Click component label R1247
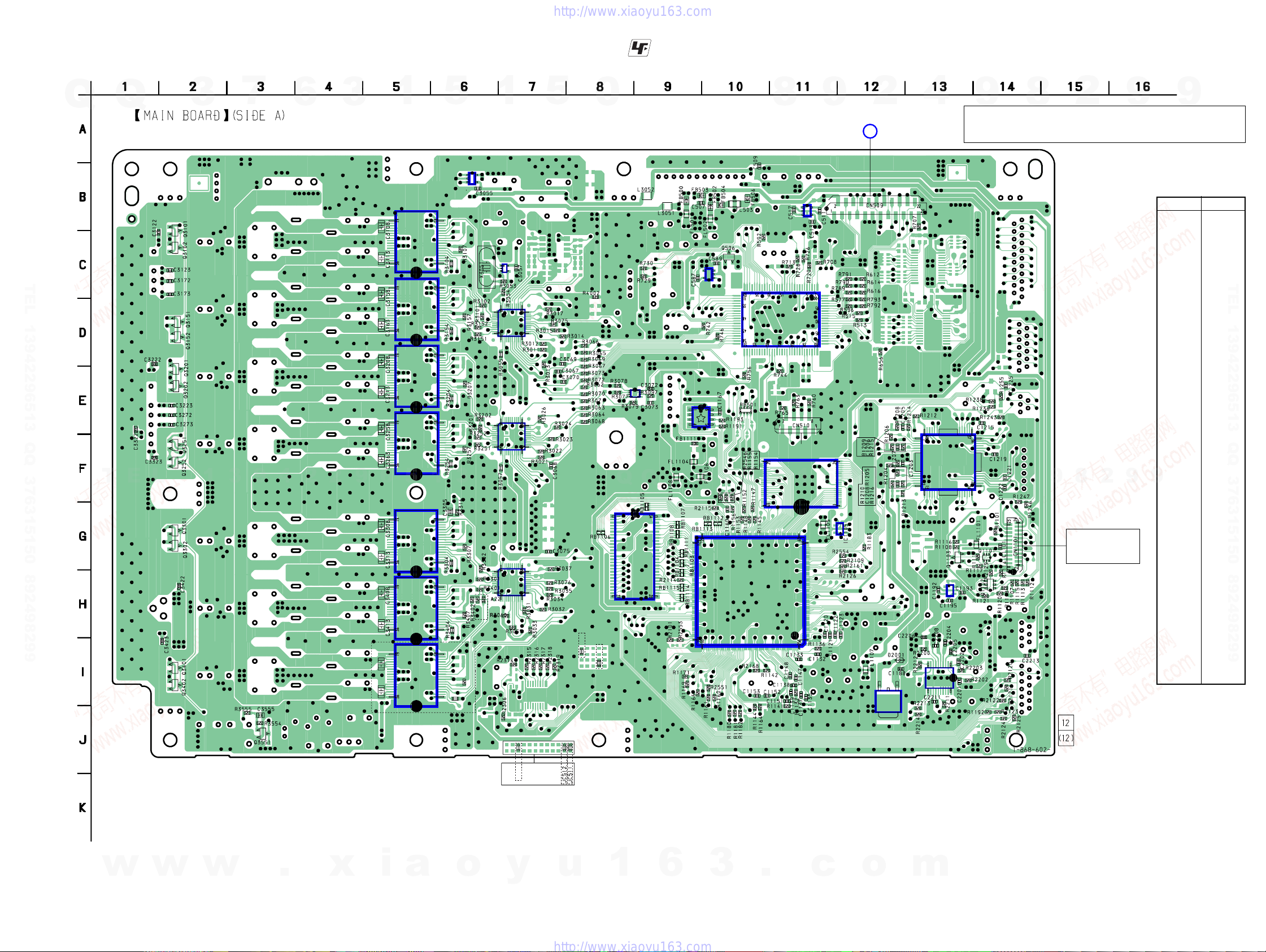This screenshot has width=1266, height=952. pos(1021,497)
